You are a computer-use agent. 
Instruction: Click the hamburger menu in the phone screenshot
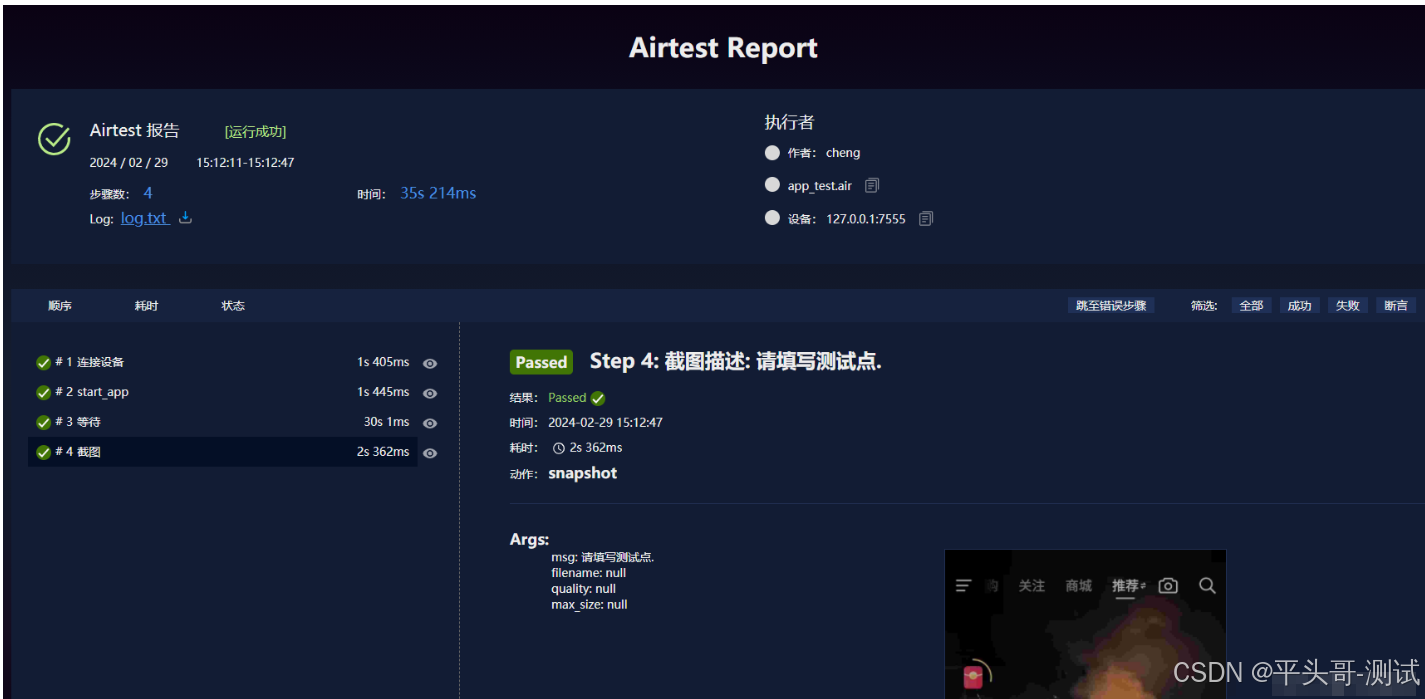pyautogui.click(x=964, y=586)
